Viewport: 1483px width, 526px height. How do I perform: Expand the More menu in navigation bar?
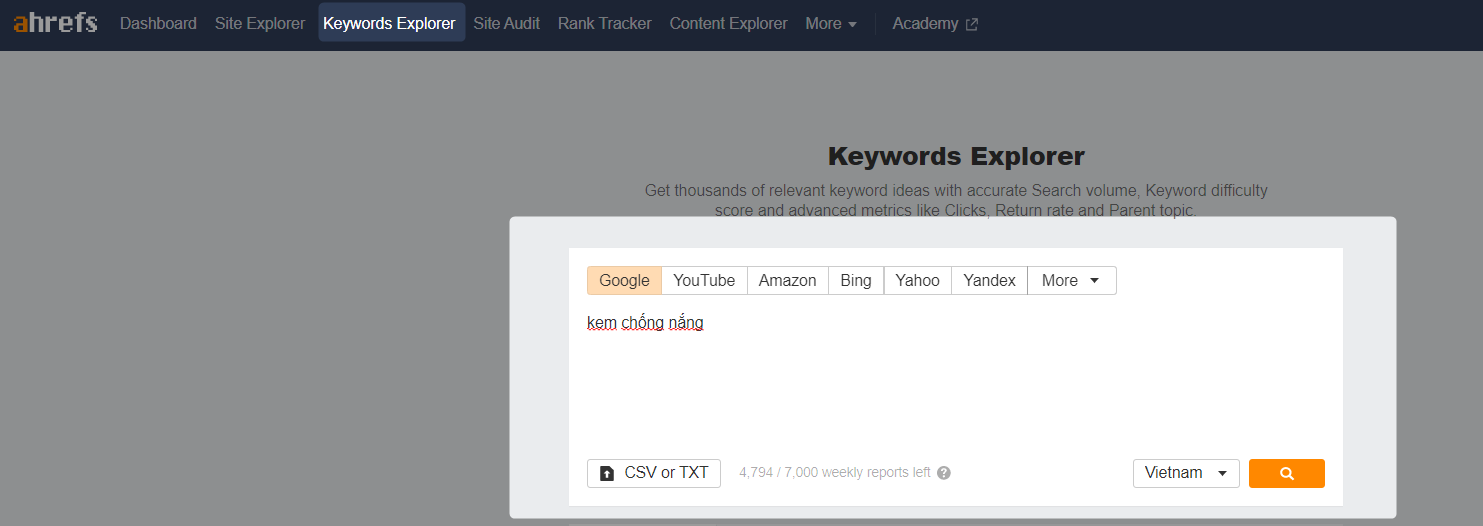(831, 23)
